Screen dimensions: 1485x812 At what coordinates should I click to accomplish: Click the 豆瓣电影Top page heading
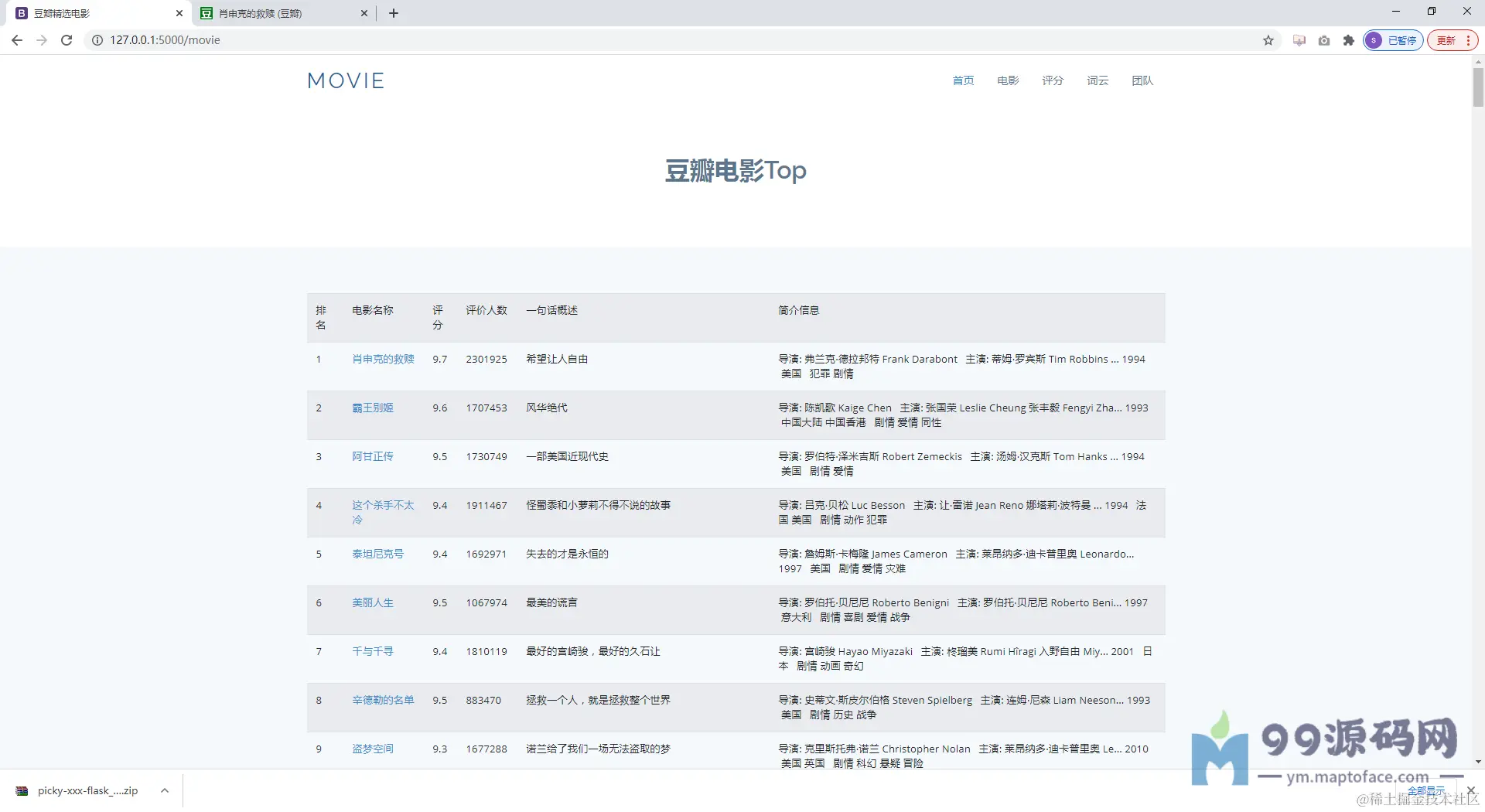[736, 170]
